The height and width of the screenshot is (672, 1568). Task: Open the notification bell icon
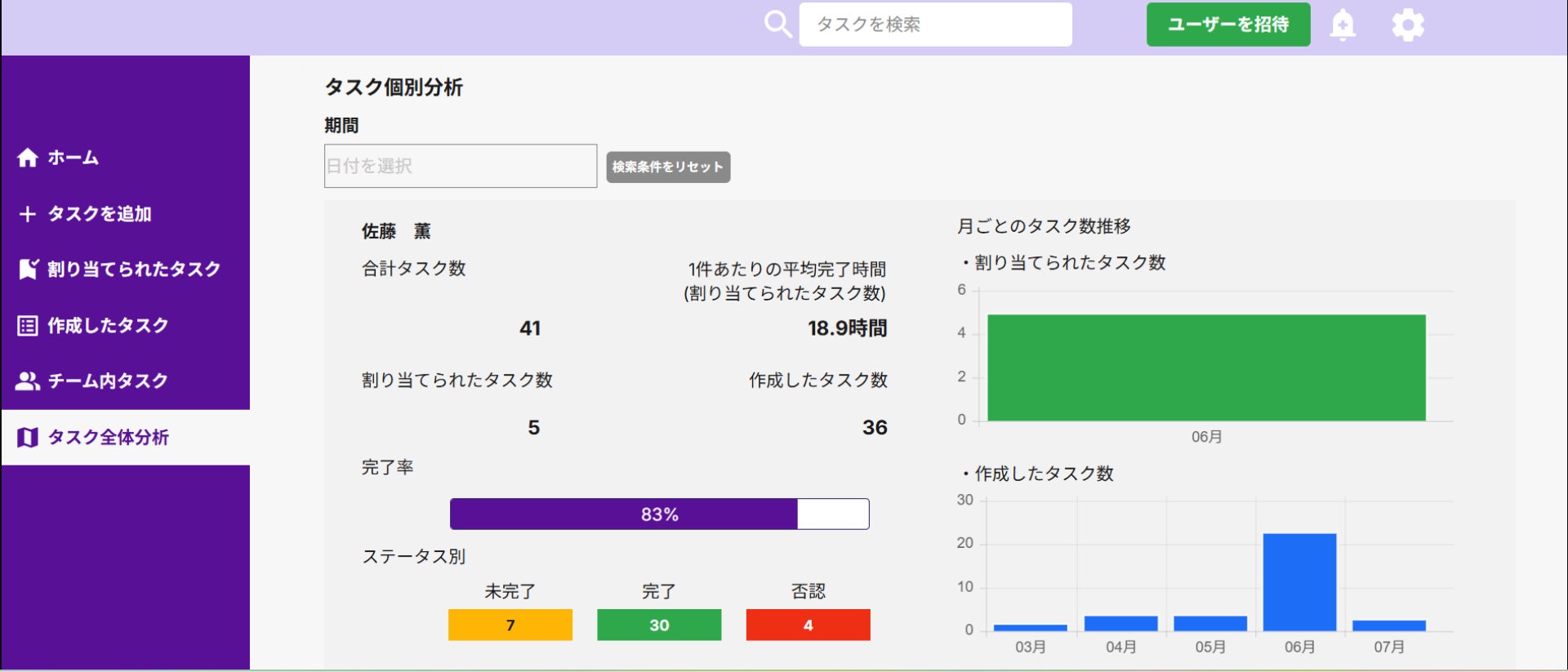point(1343,24)
